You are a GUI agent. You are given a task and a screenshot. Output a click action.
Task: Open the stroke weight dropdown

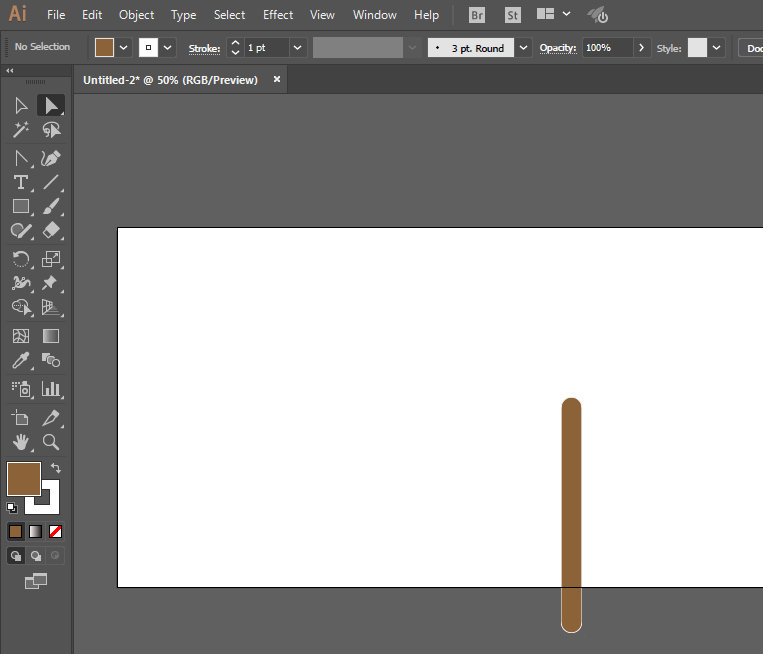click(298, 48)
